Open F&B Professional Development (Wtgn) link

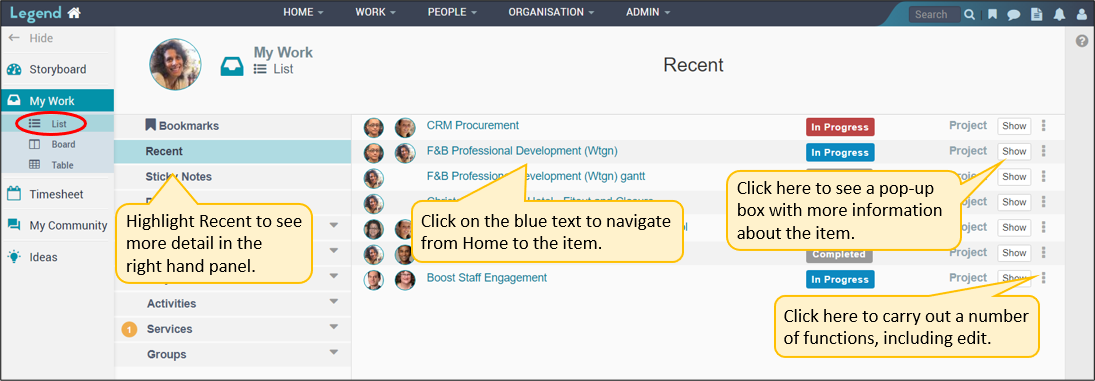[522, 151]
